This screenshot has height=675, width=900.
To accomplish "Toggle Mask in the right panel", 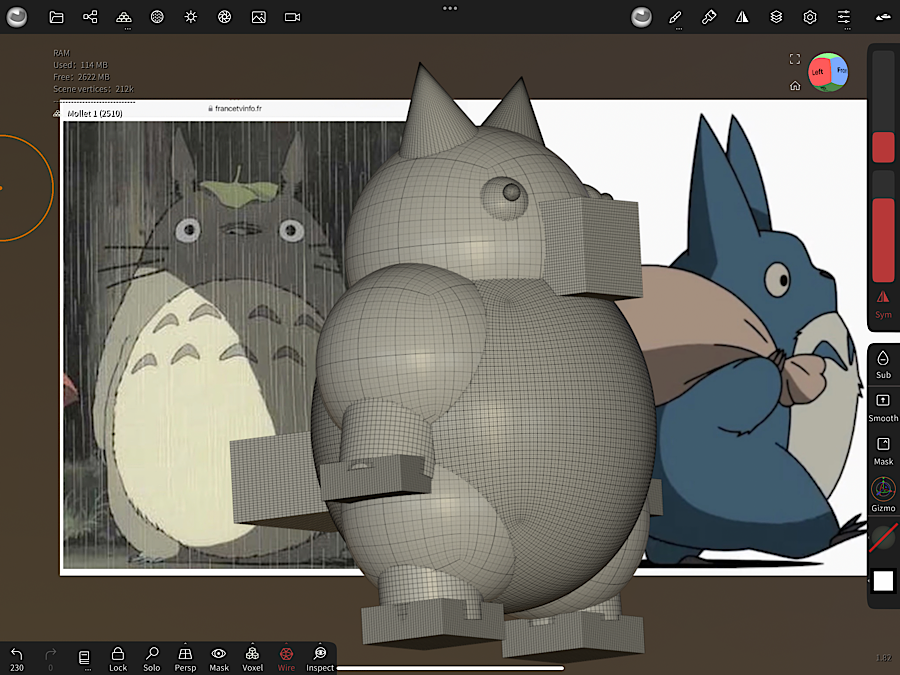I will (x=883, y=451).
